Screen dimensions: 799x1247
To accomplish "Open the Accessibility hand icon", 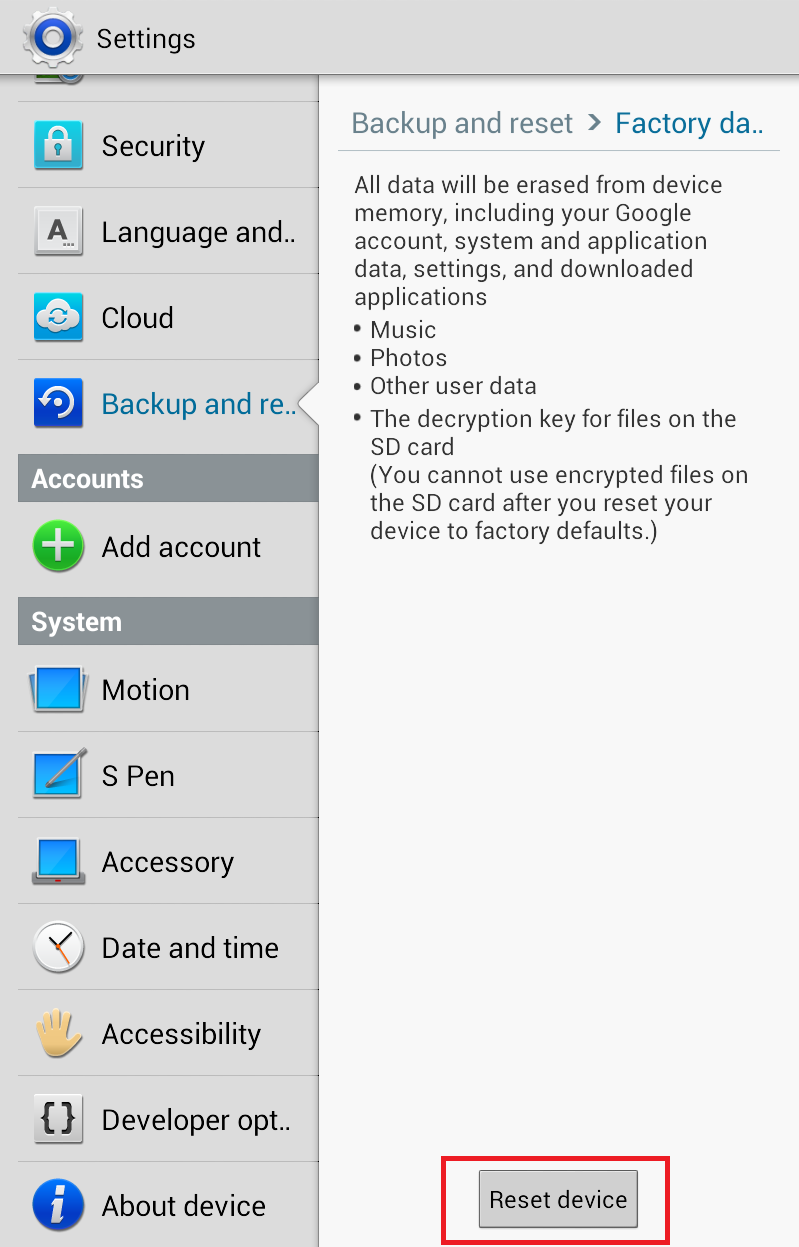I will (x=59, y=1033).
